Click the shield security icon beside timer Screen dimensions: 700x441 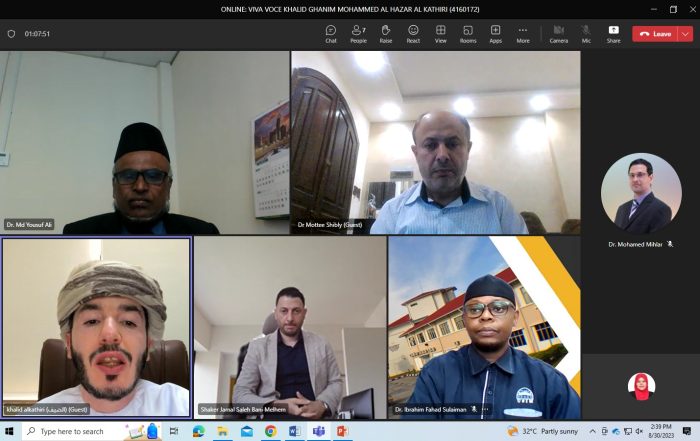[x=12, y=33]
